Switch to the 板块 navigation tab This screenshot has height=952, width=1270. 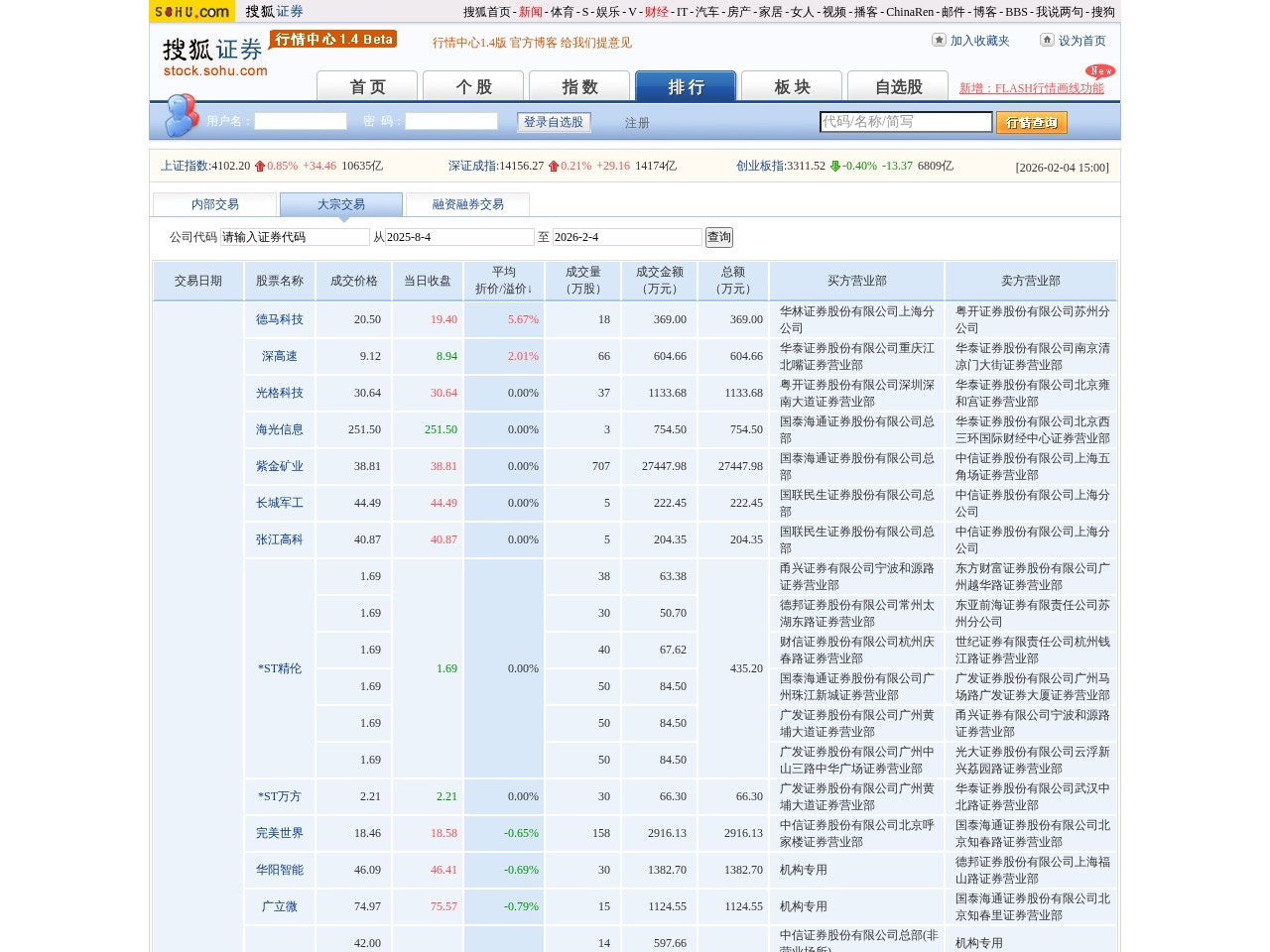point(792,86)
